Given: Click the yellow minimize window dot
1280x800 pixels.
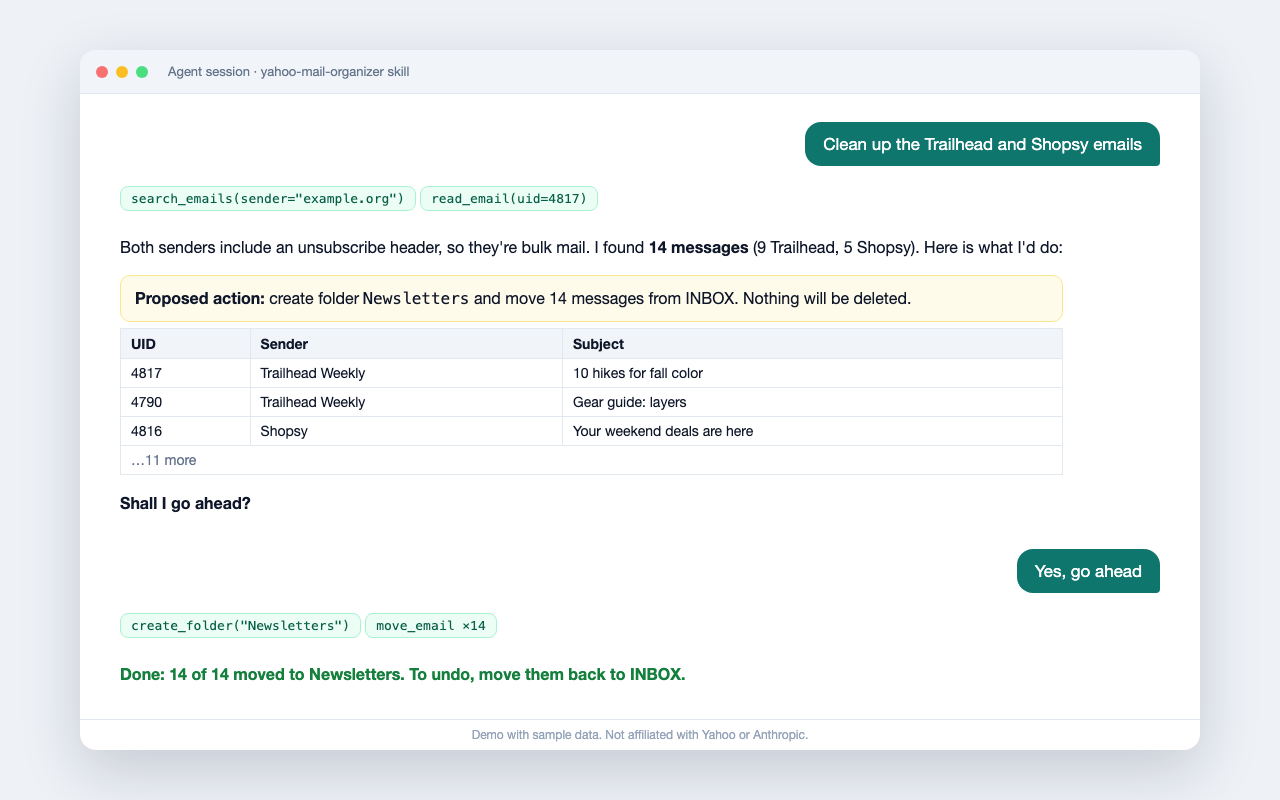Looking at the screenshot, I should coord(122,72).
